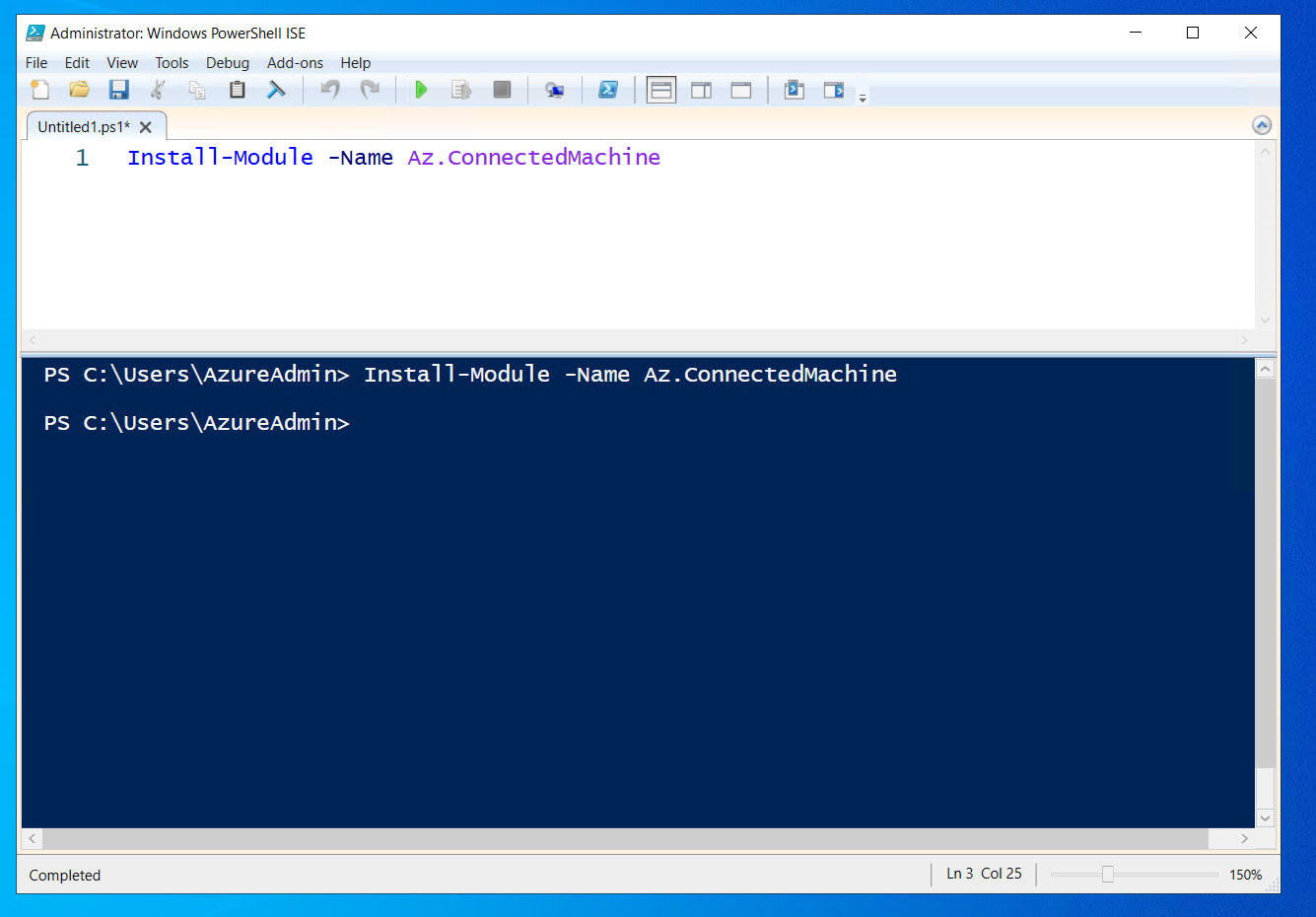Show script pane maximized layout
Screen dimensions: 1316x917
point(741,90)
